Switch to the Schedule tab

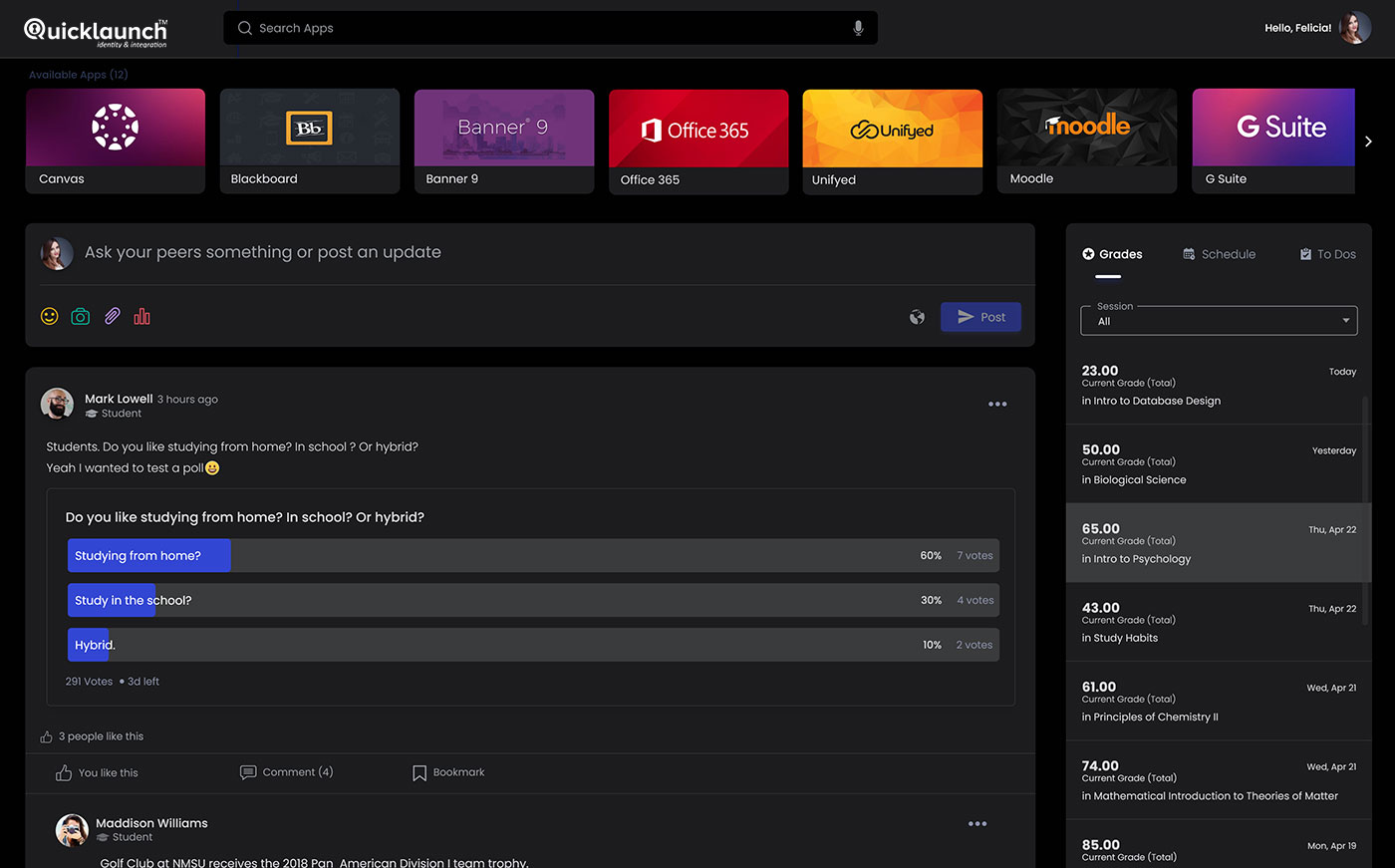click(1219, 254)
